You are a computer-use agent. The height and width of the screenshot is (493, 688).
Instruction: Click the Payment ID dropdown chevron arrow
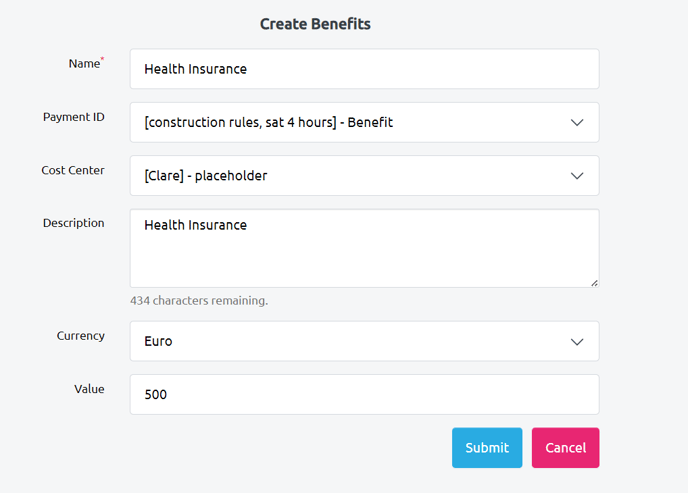(x=577, y=122)
